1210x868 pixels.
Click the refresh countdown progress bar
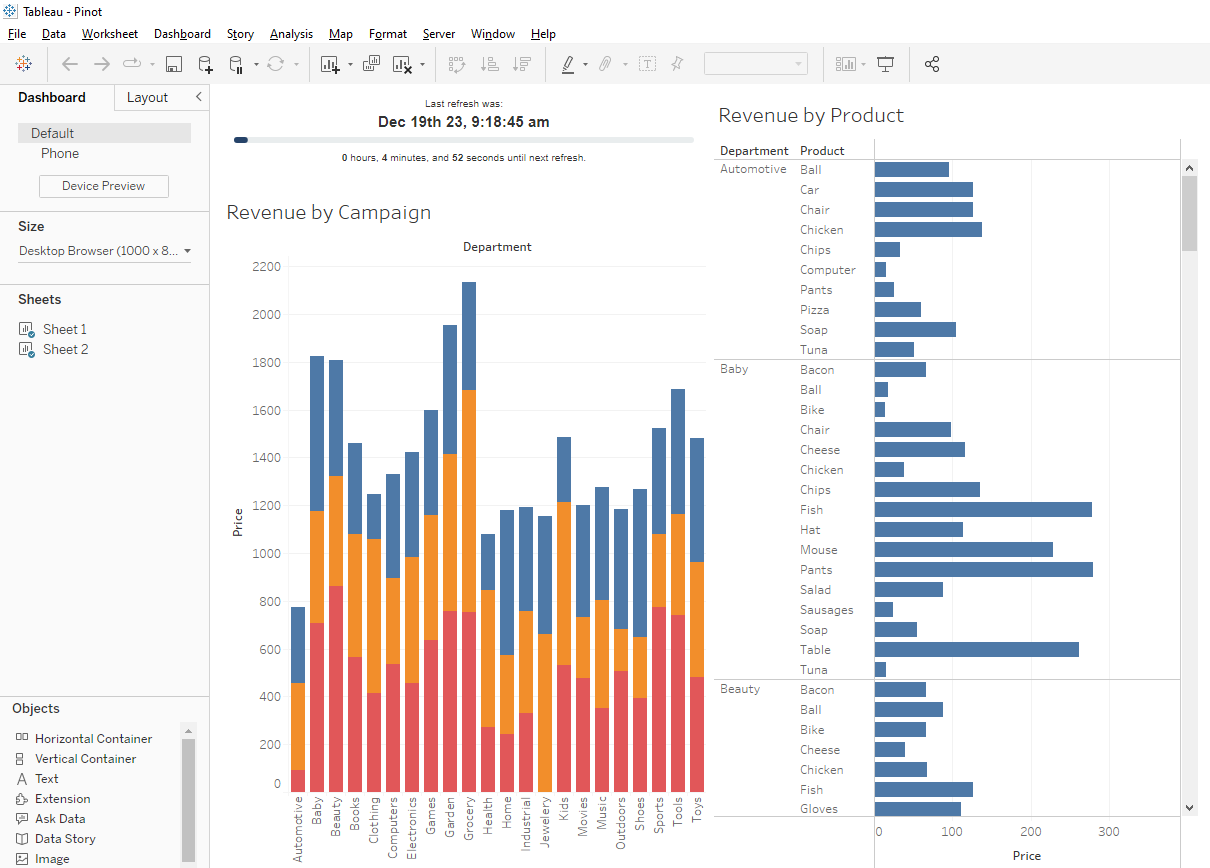click(463, 140)
